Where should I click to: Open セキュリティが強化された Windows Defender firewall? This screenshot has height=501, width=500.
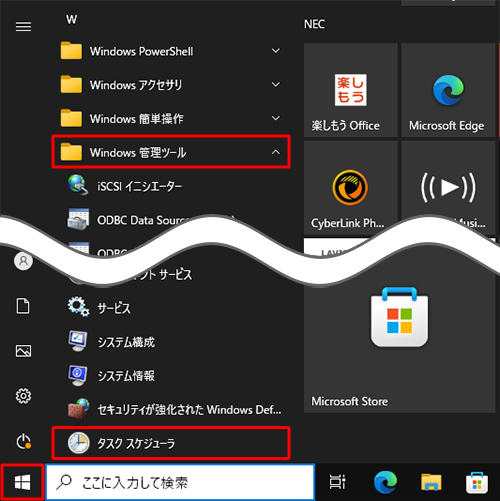[171, 409]
